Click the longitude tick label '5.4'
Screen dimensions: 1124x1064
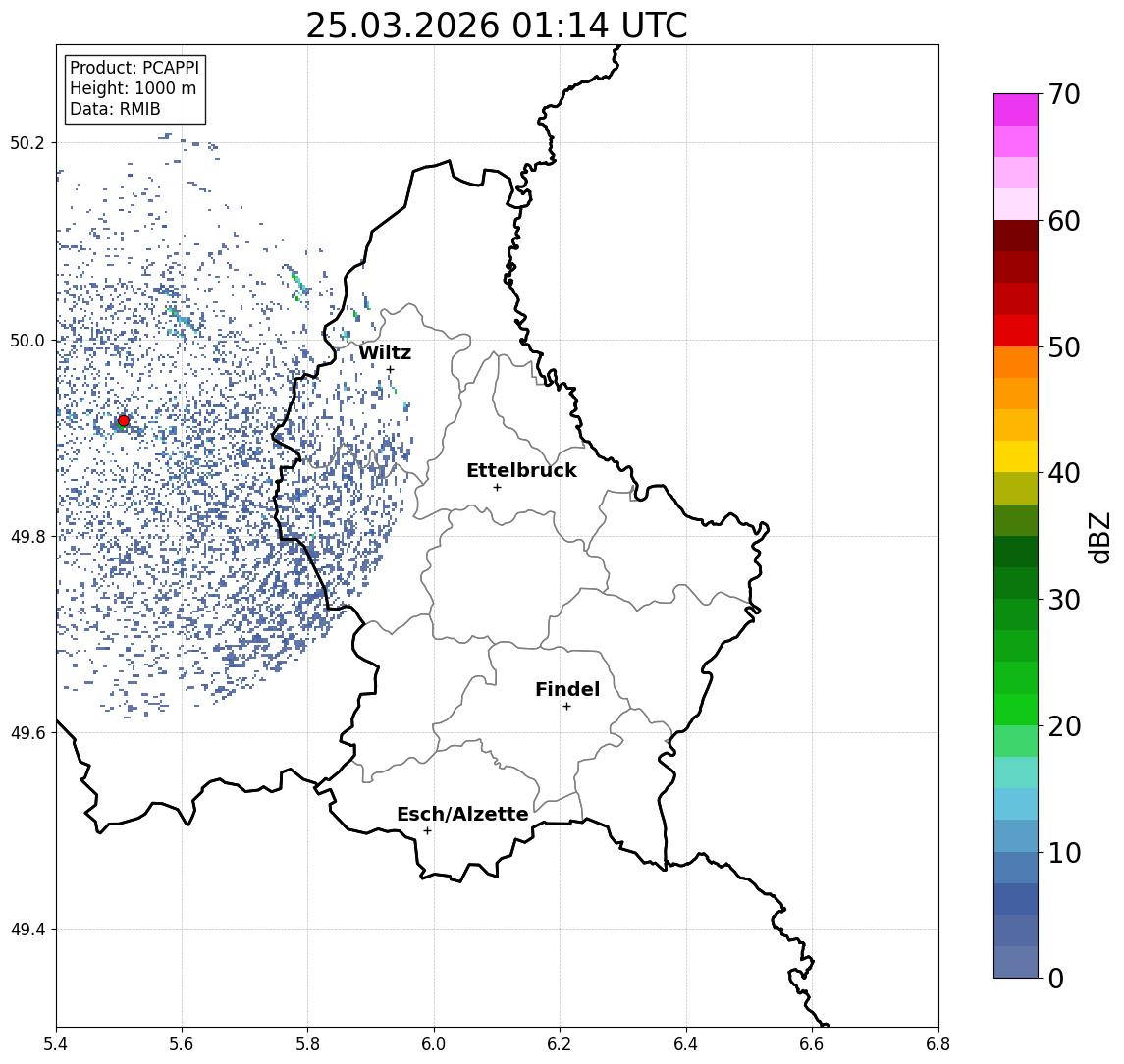[57, 1044]
